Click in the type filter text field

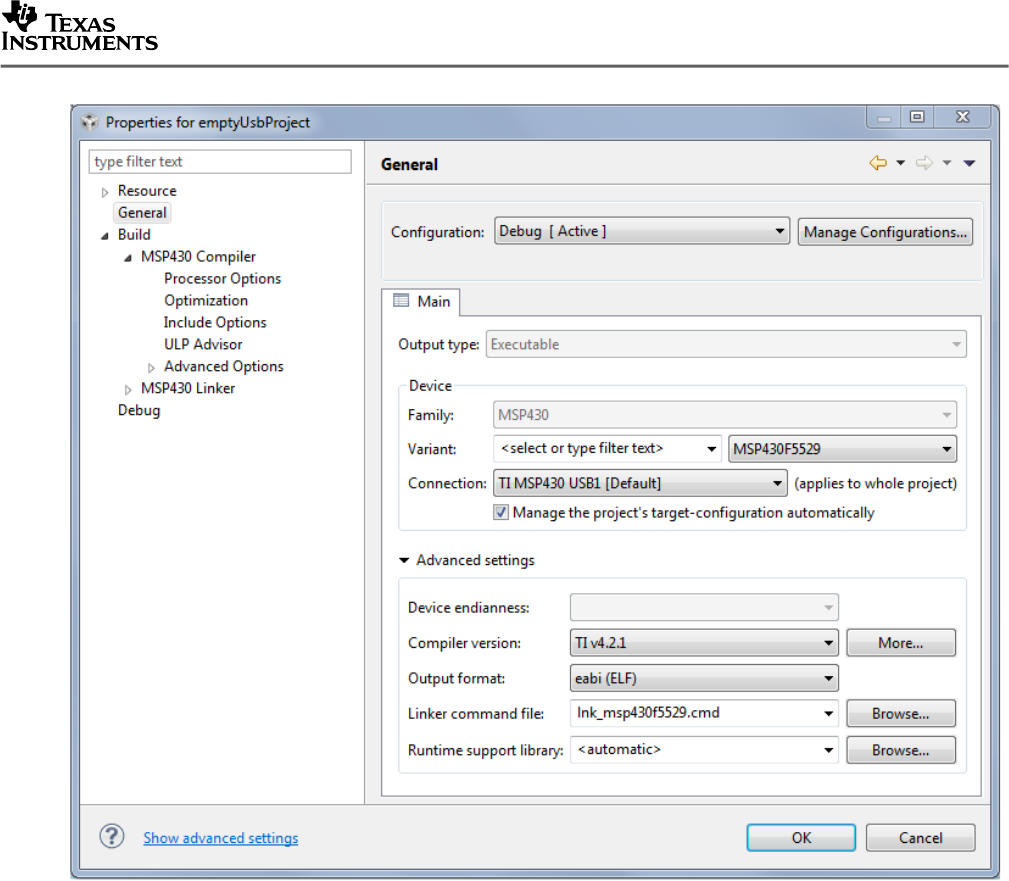[x=220, y=162]
